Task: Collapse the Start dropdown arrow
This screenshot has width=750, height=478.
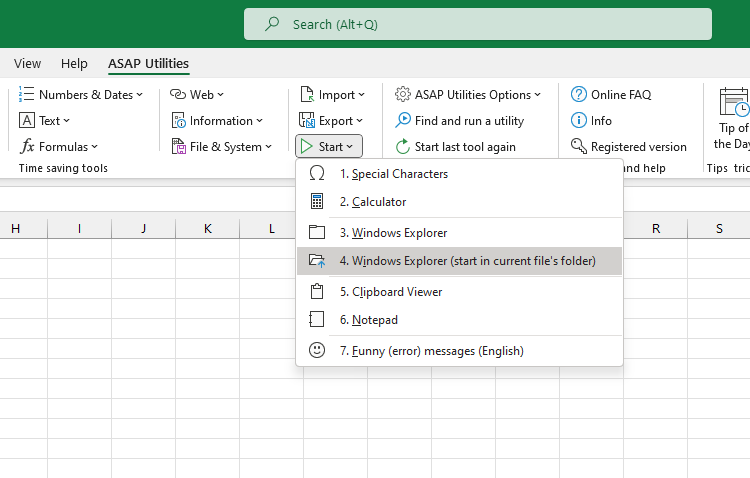Action: tap(350, 147)
